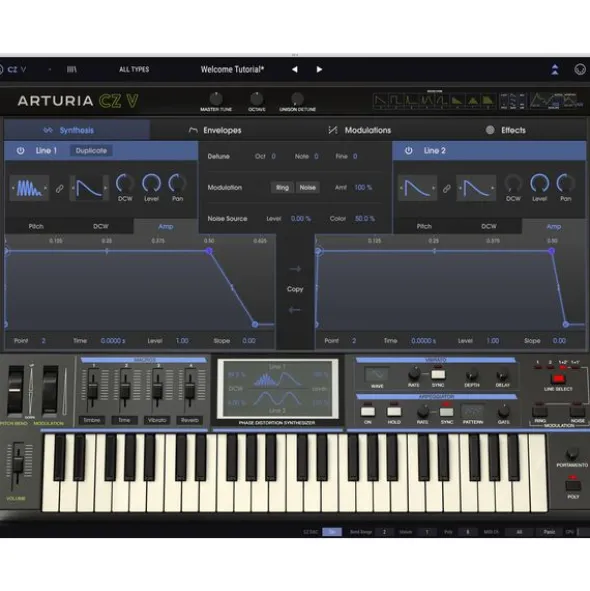Click the Unison Detune knob

click(297, 99)
